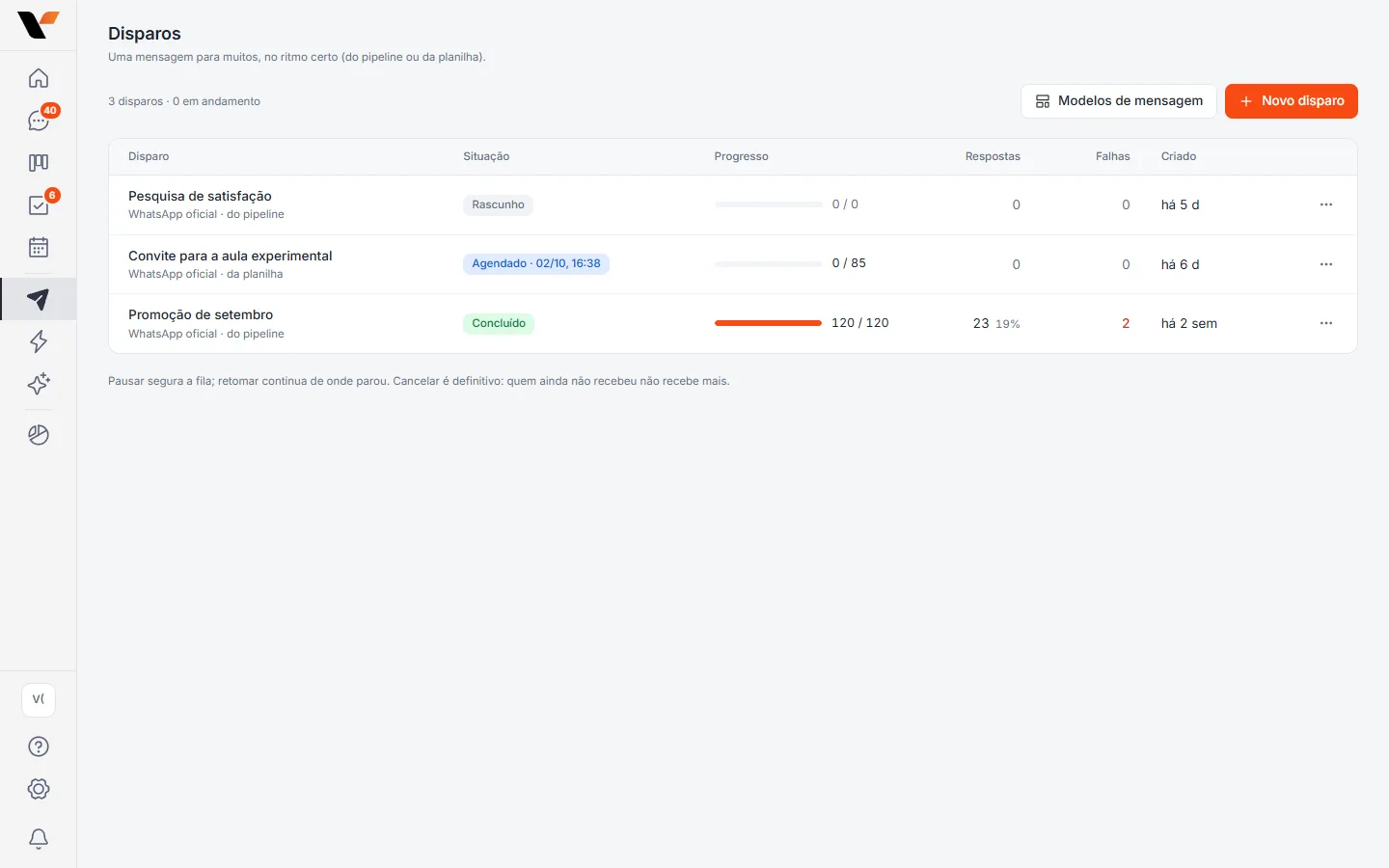
Task: Open conversations icon with 40 badge
Action: [x=39, y=121]
